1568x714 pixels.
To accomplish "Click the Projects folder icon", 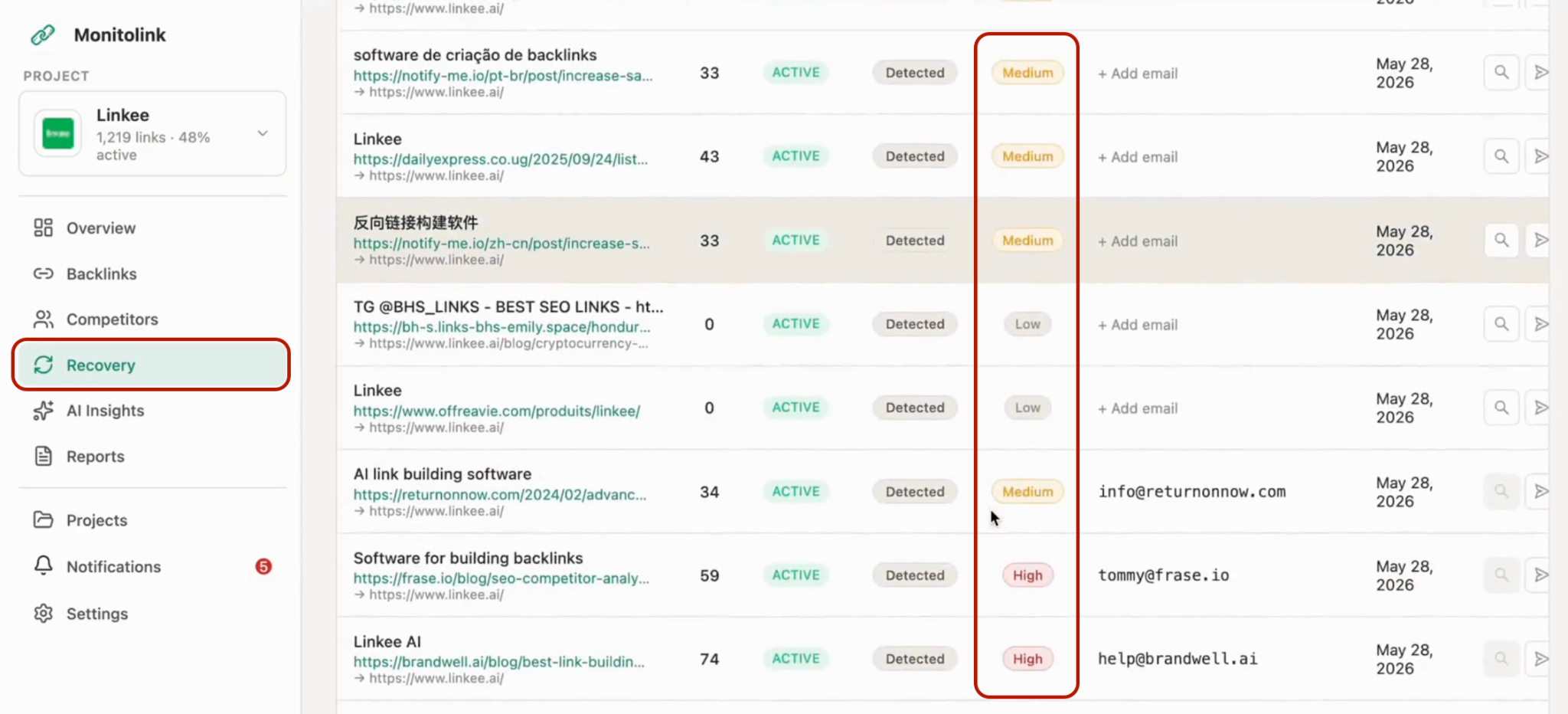I will pyautogui.click(x=44, y=519).
